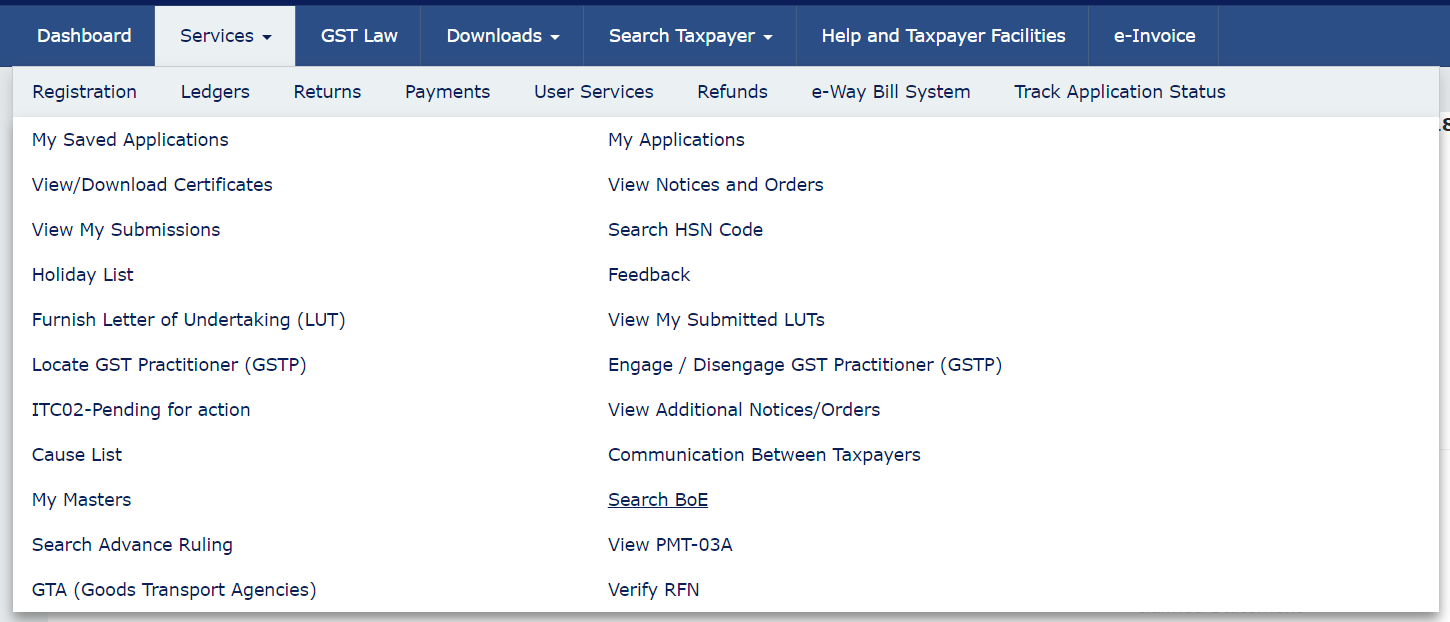Open the My Masters link

pyautogui.click(x=82, y=500)
